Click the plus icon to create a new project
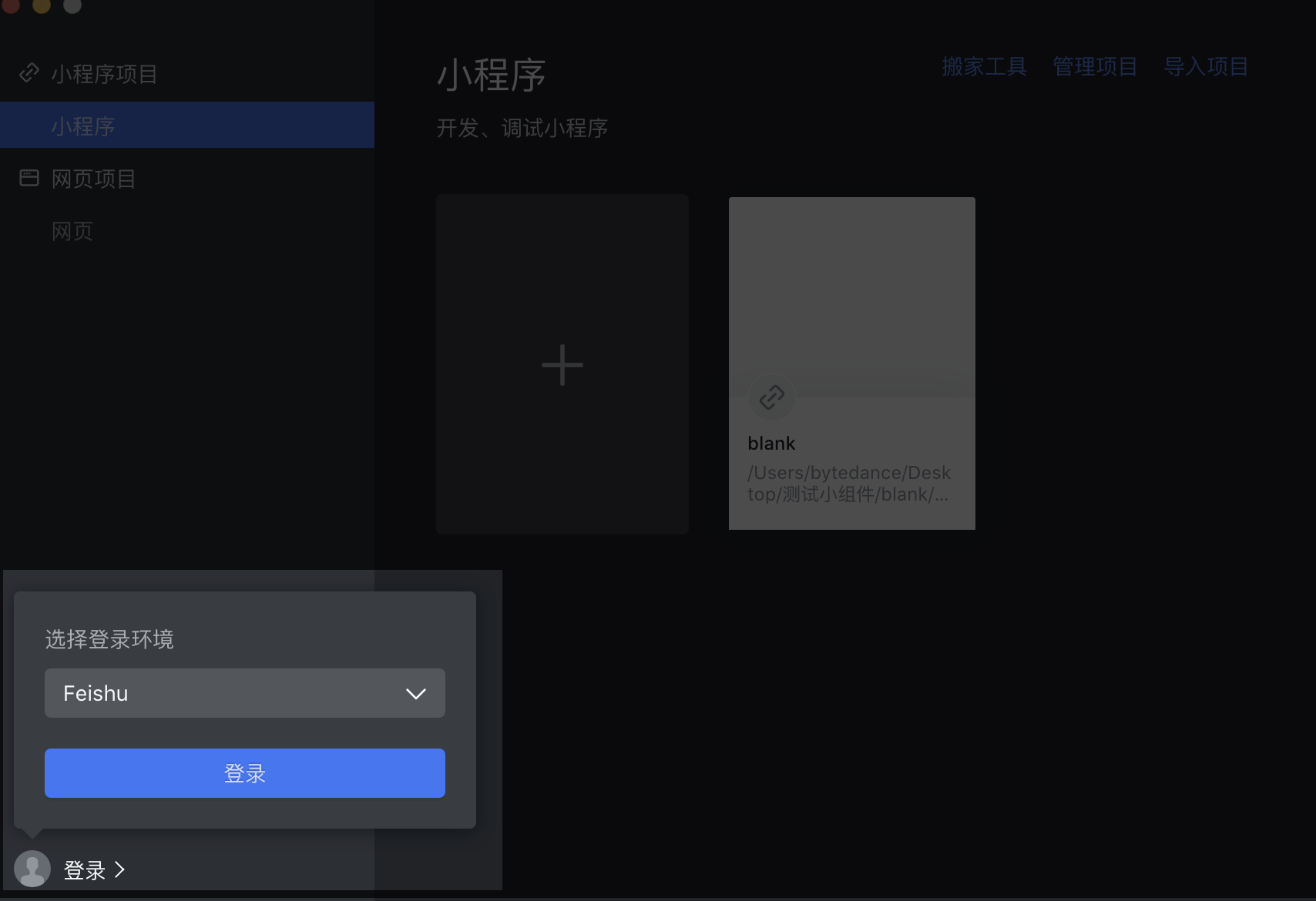The width and height of the screenshot is (1316, 901). click(x=562, y=364)
